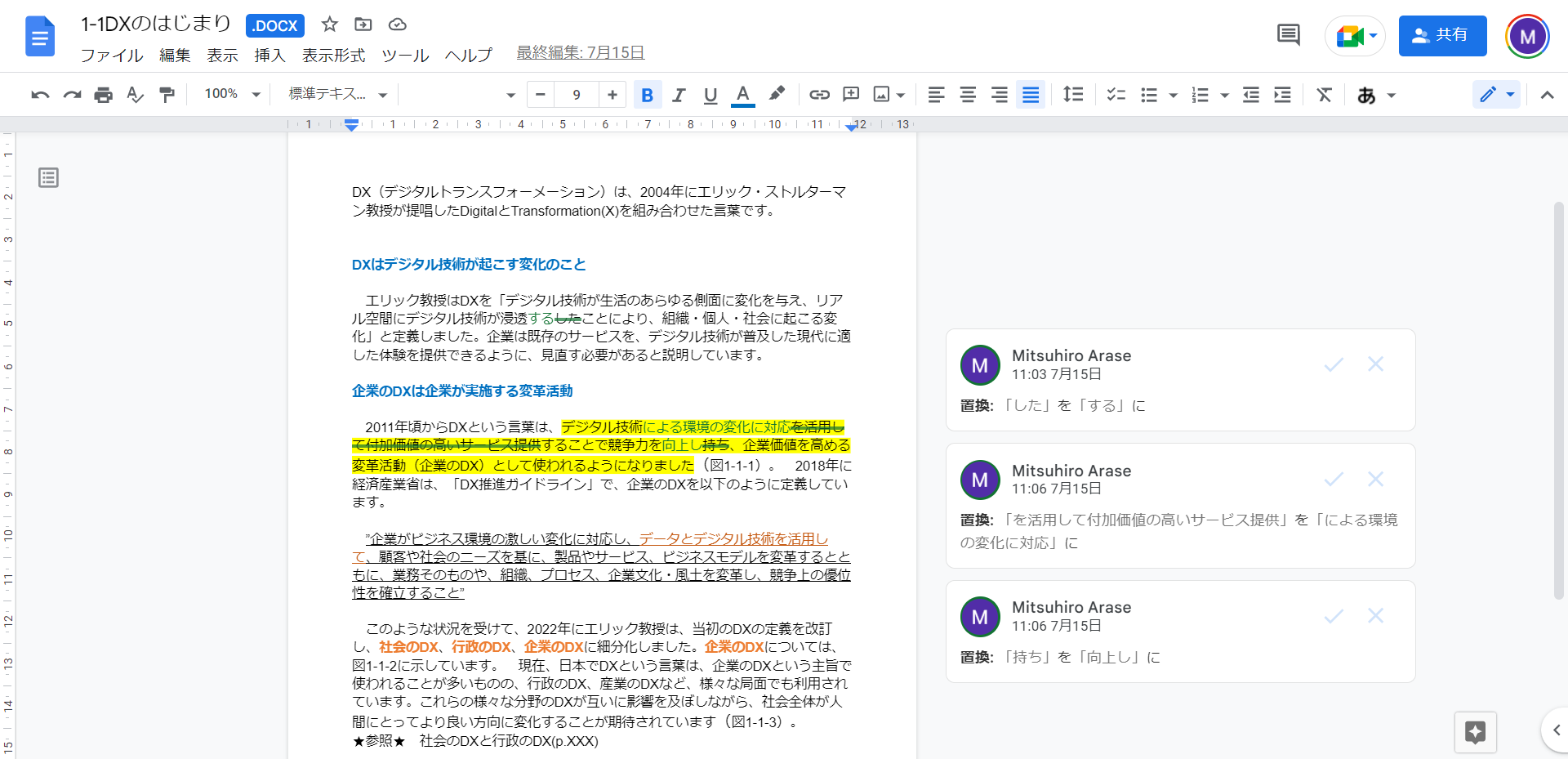The height and width of the screenshot is (759, 1568).
Task: Open 最終編集: 7月15日 version history
Action: pos(581,52)
